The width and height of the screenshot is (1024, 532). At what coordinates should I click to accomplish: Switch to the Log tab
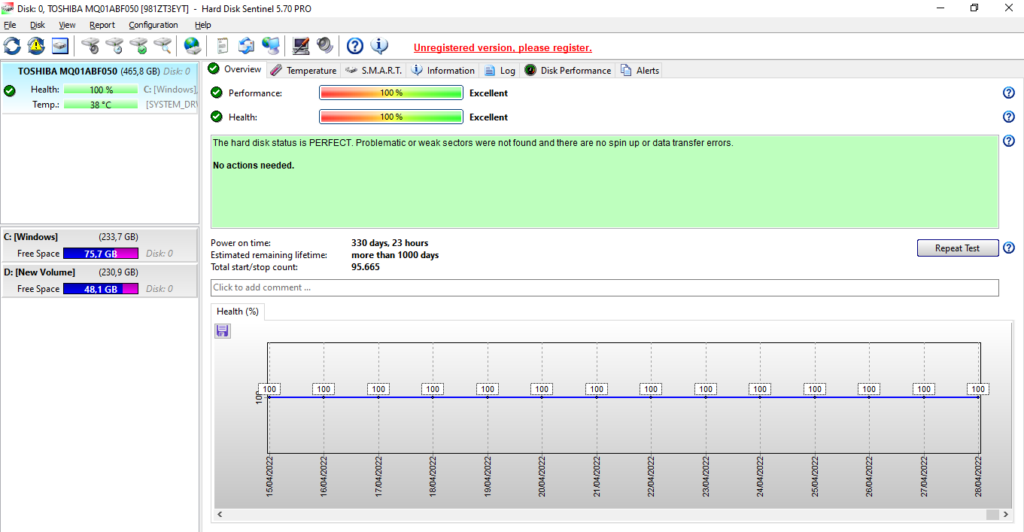(500, 70)
